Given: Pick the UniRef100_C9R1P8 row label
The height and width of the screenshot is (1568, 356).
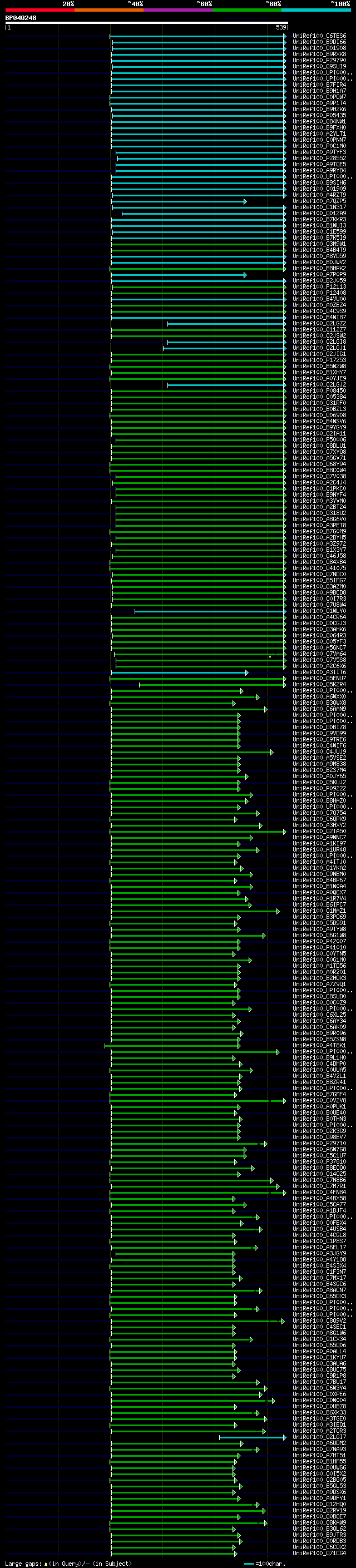Looking at the screenshot, I should (319, 1376).
